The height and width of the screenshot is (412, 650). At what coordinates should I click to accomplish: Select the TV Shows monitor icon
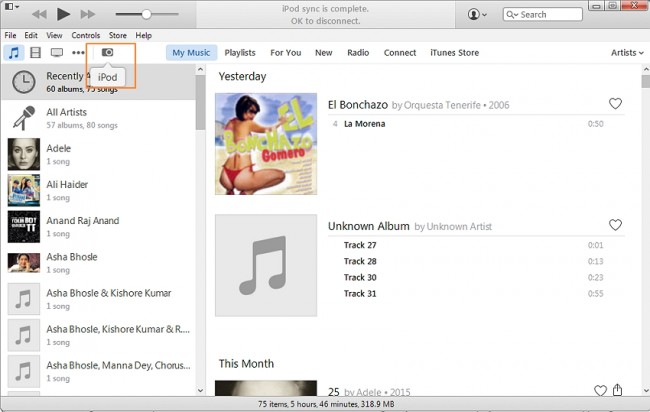(x=57, y=53)
